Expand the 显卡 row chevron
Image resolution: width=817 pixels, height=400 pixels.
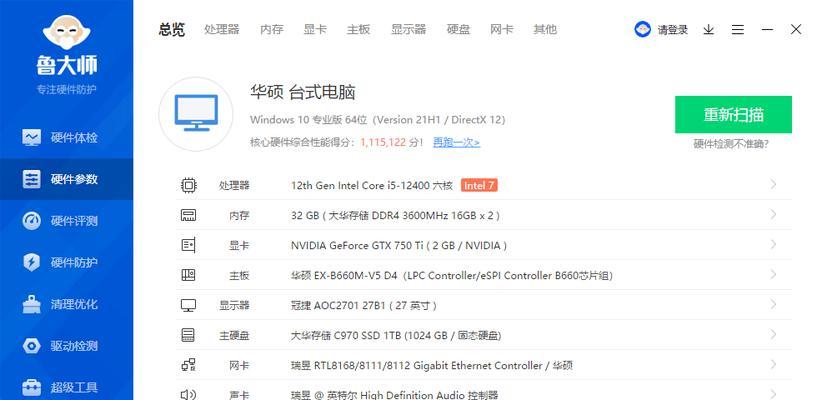773,244
